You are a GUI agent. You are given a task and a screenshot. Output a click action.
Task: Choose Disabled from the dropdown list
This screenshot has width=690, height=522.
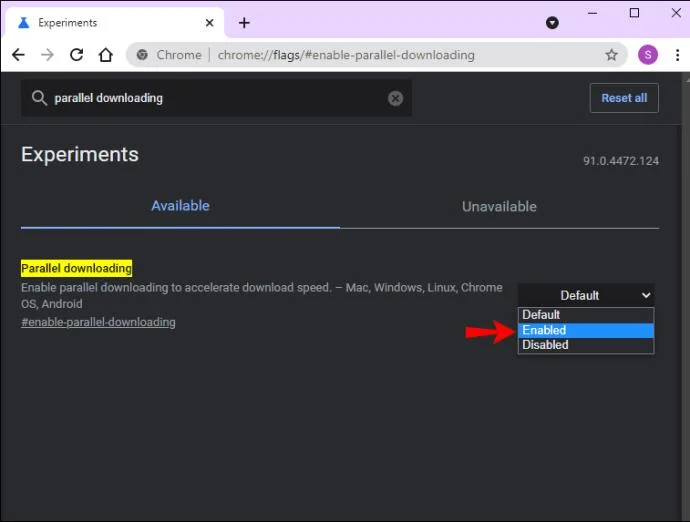coord(586,345)
